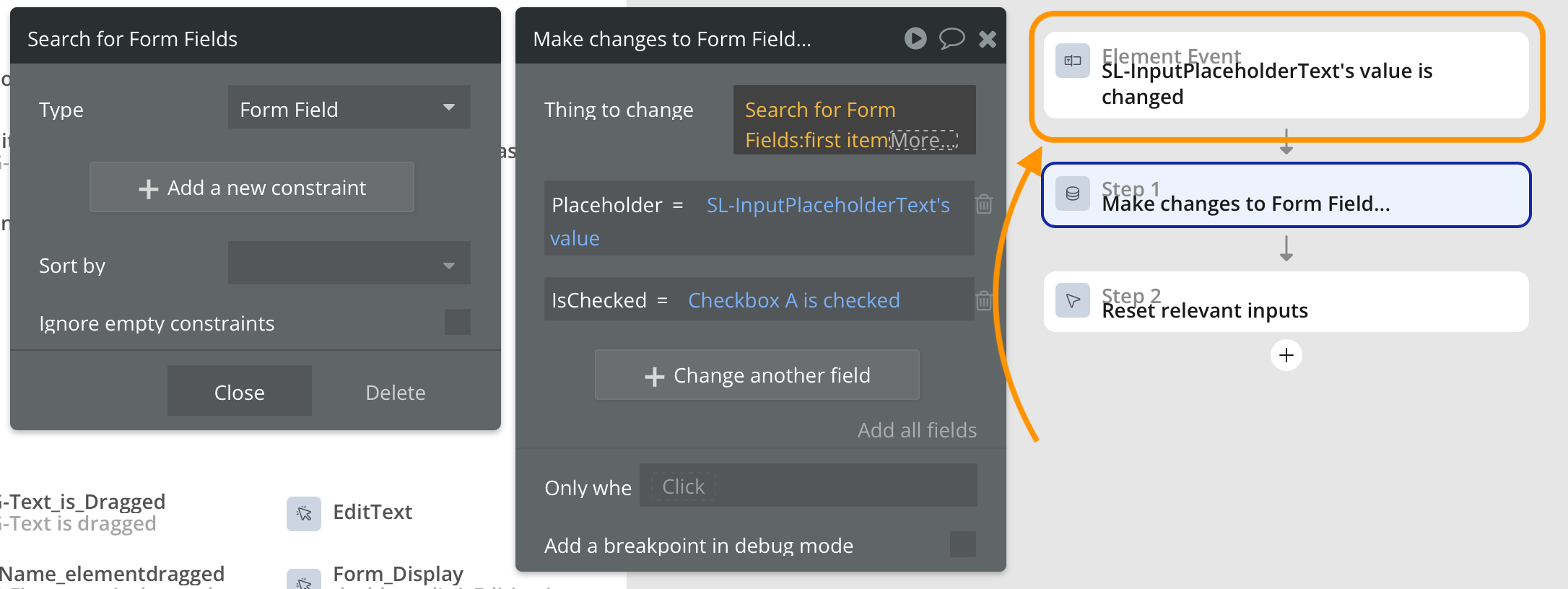
Task: Click the Step 1 database icon
Action: pos(1073,193)
